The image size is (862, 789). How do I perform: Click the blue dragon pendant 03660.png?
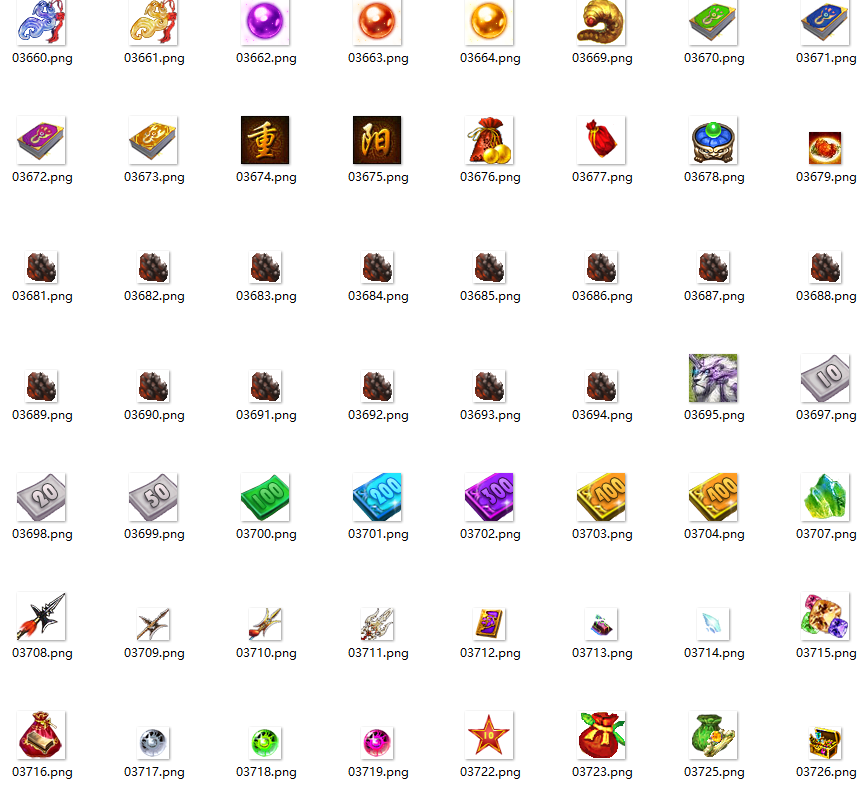click(x=41, y=22)
